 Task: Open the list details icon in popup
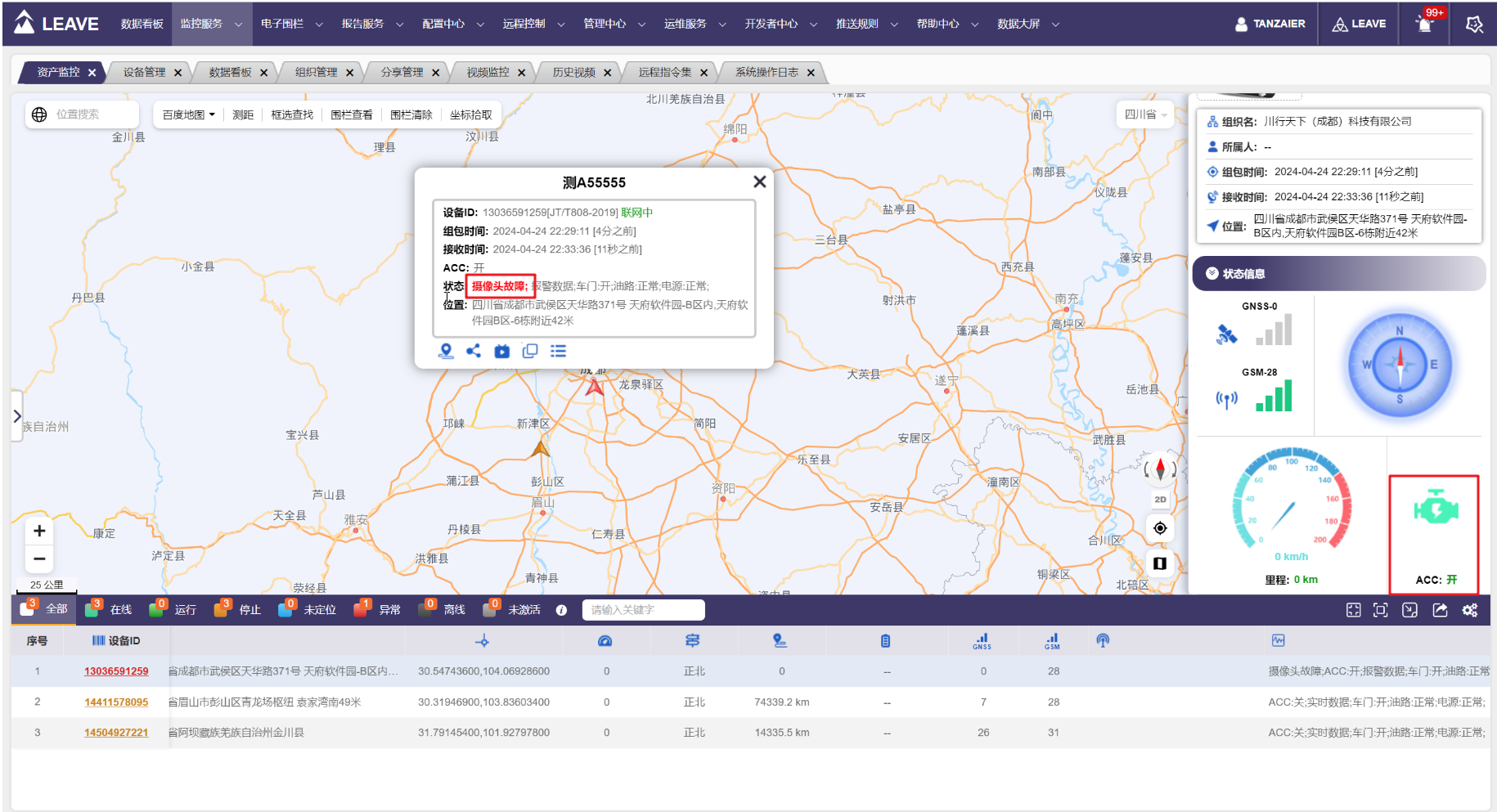(558, 351)
